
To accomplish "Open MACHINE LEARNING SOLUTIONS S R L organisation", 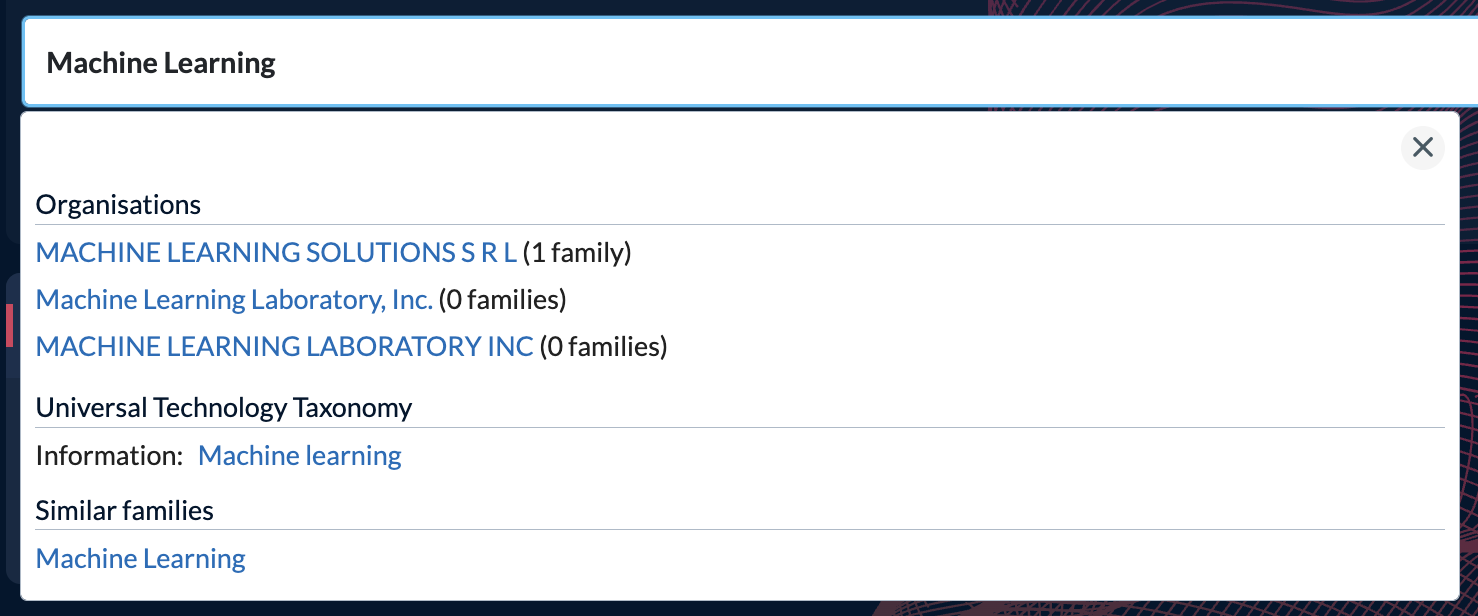I will tap(276, 253).
